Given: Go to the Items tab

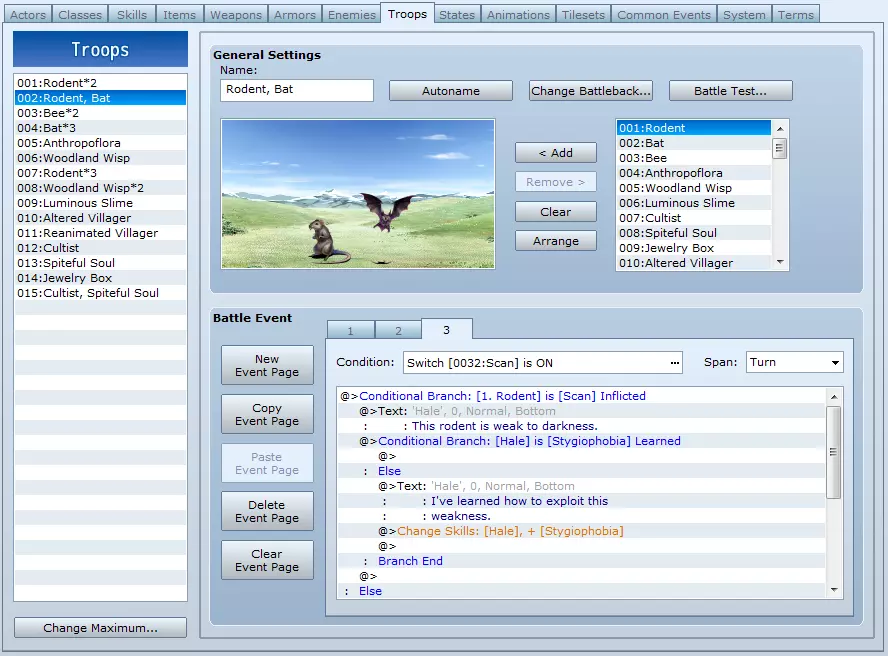Looking at the screenshot, I should point(180,15).
